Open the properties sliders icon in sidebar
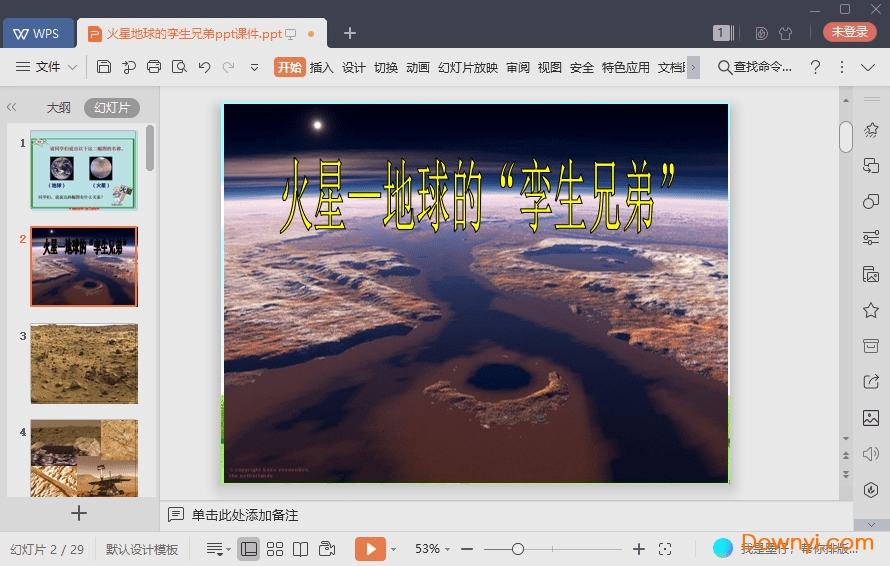Screen dimensions: 890x566 tap(871, 237)
